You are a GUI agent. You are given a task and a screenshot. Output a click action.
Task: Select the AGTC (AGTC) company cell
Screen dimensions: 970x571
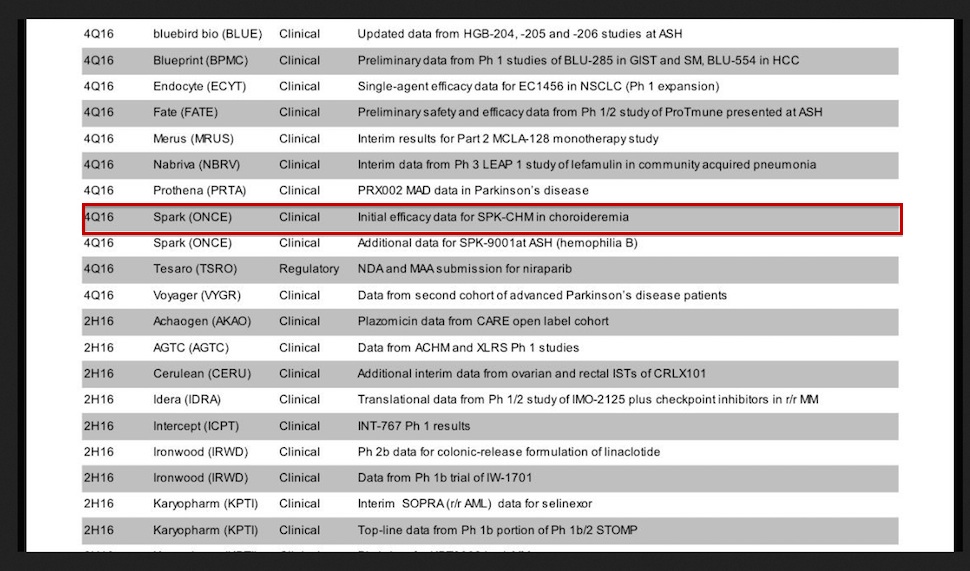190,348
